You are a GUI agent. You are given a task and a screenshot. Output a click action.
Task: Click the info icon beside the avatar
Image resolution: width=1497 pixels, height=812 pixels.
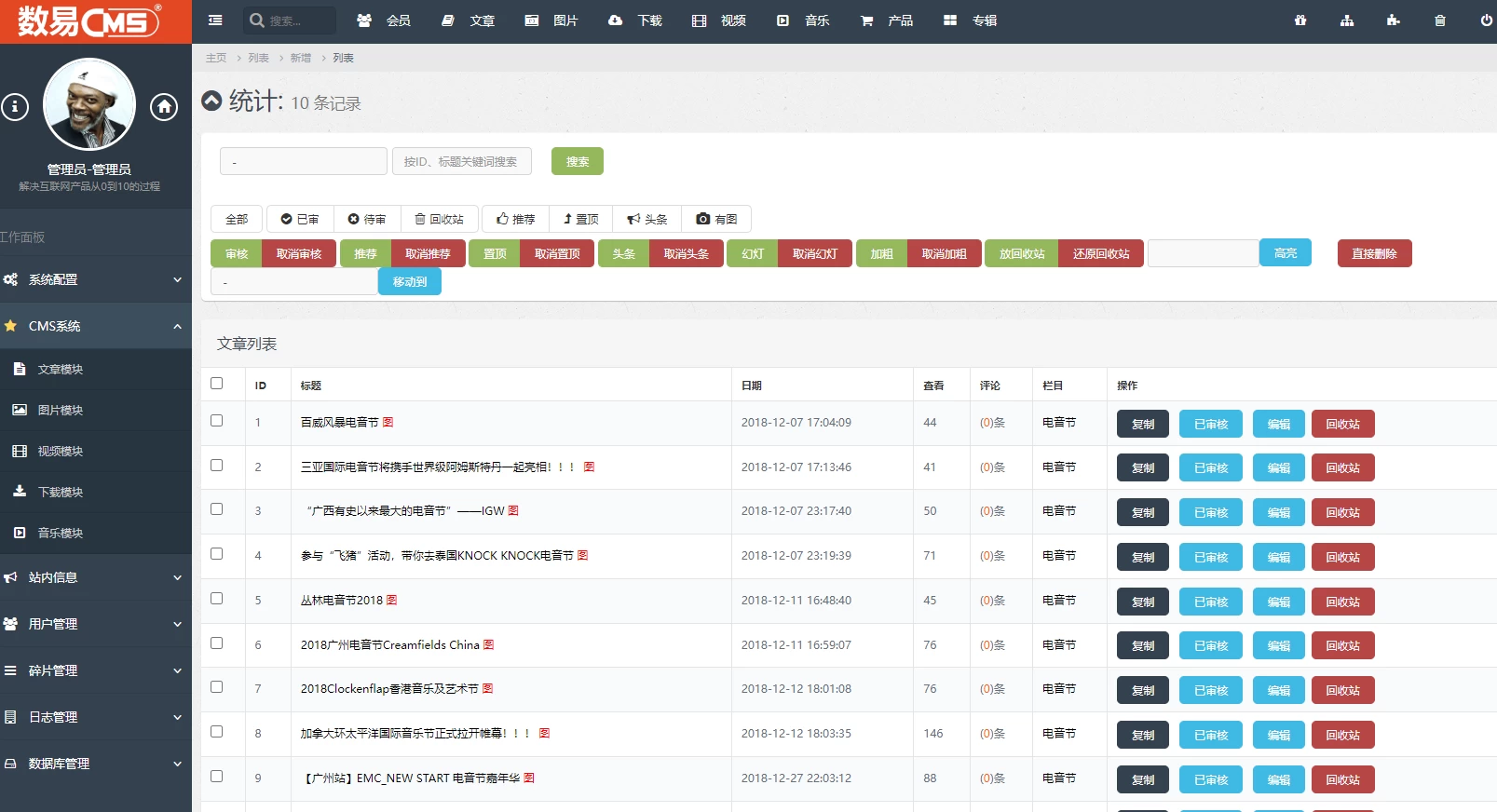[x=15, y=107]
